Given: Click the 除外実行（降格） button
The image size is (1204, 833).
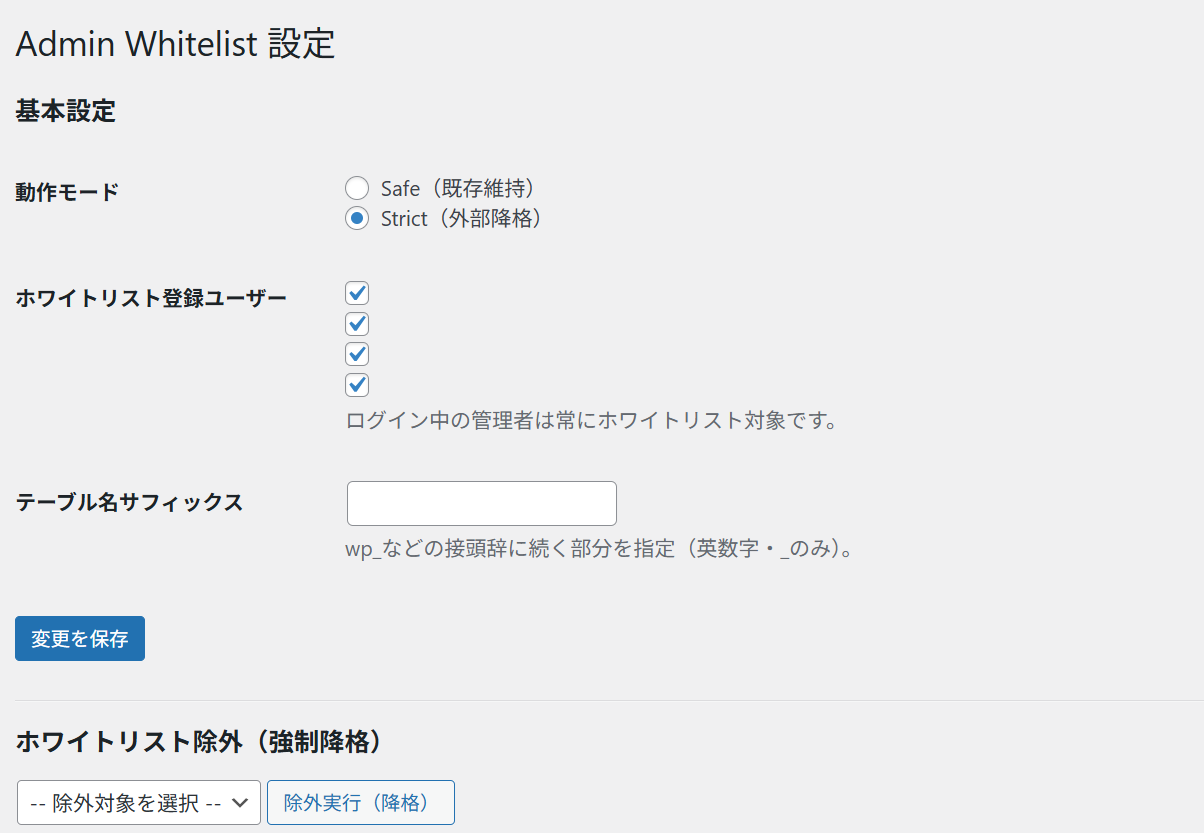Looking at the screenshot, I should (360, 802).
